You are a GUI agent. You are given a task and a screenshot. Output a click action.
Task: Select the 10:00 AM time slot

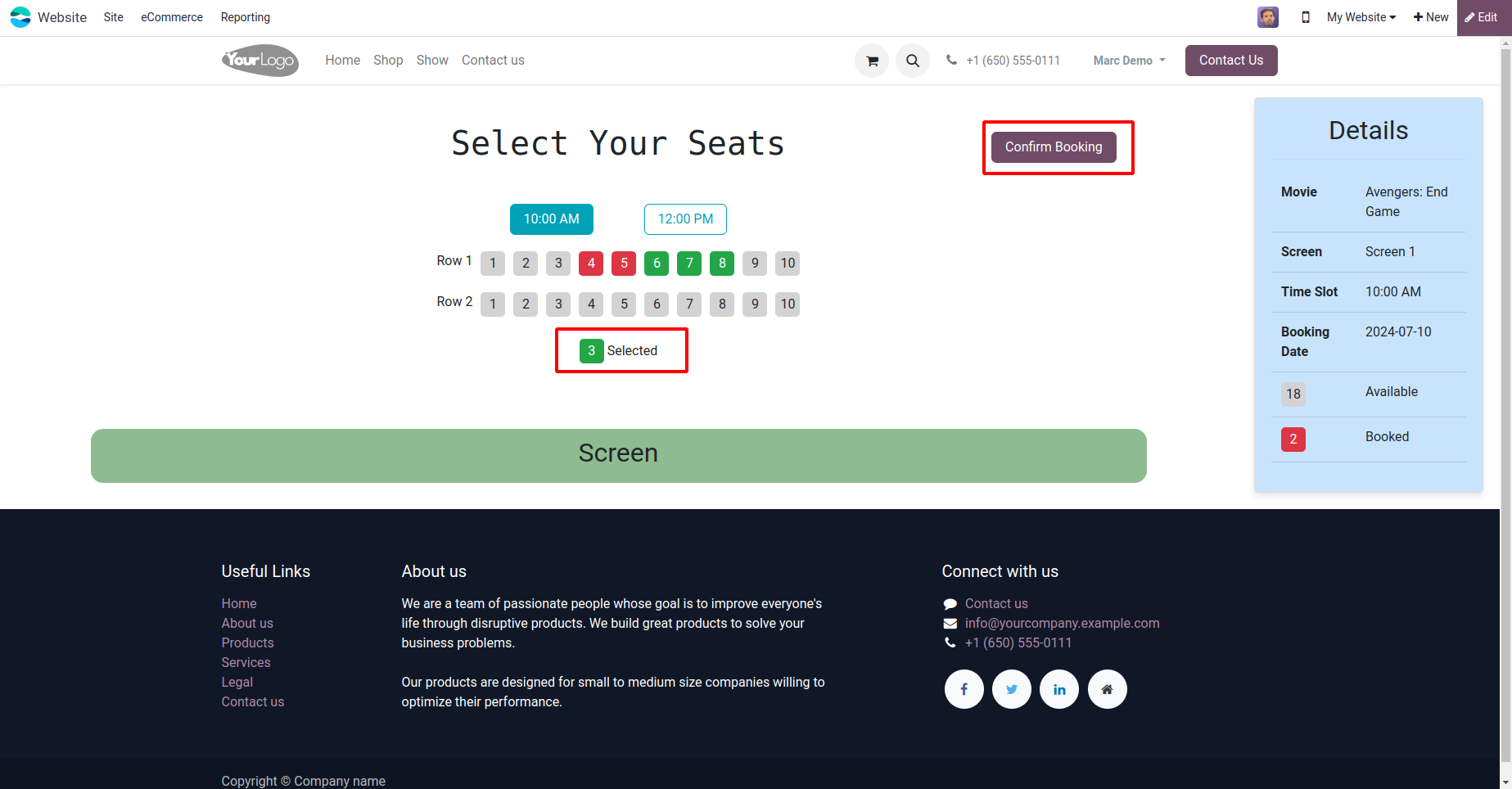pos(551,219)
